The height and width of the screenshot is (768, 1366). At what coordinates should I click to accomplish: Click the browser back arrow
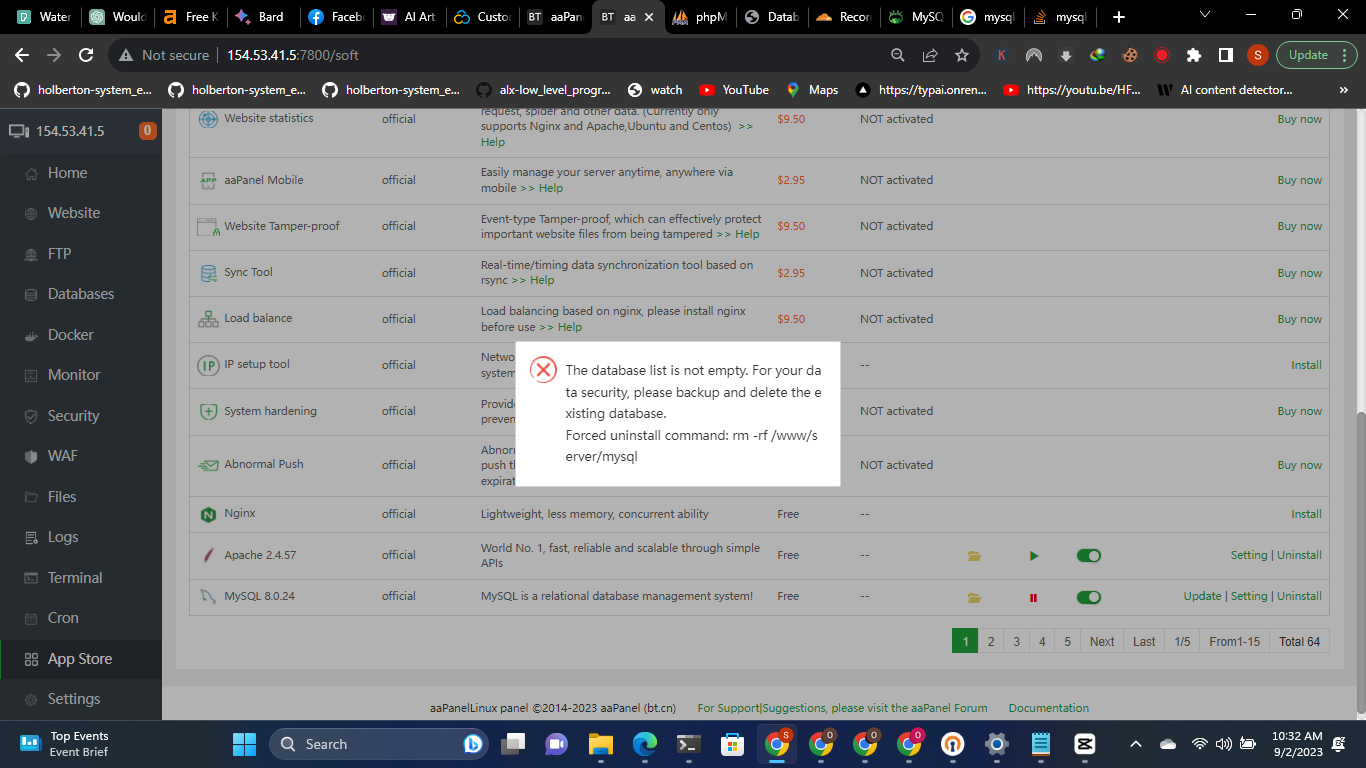coord(22,55)
